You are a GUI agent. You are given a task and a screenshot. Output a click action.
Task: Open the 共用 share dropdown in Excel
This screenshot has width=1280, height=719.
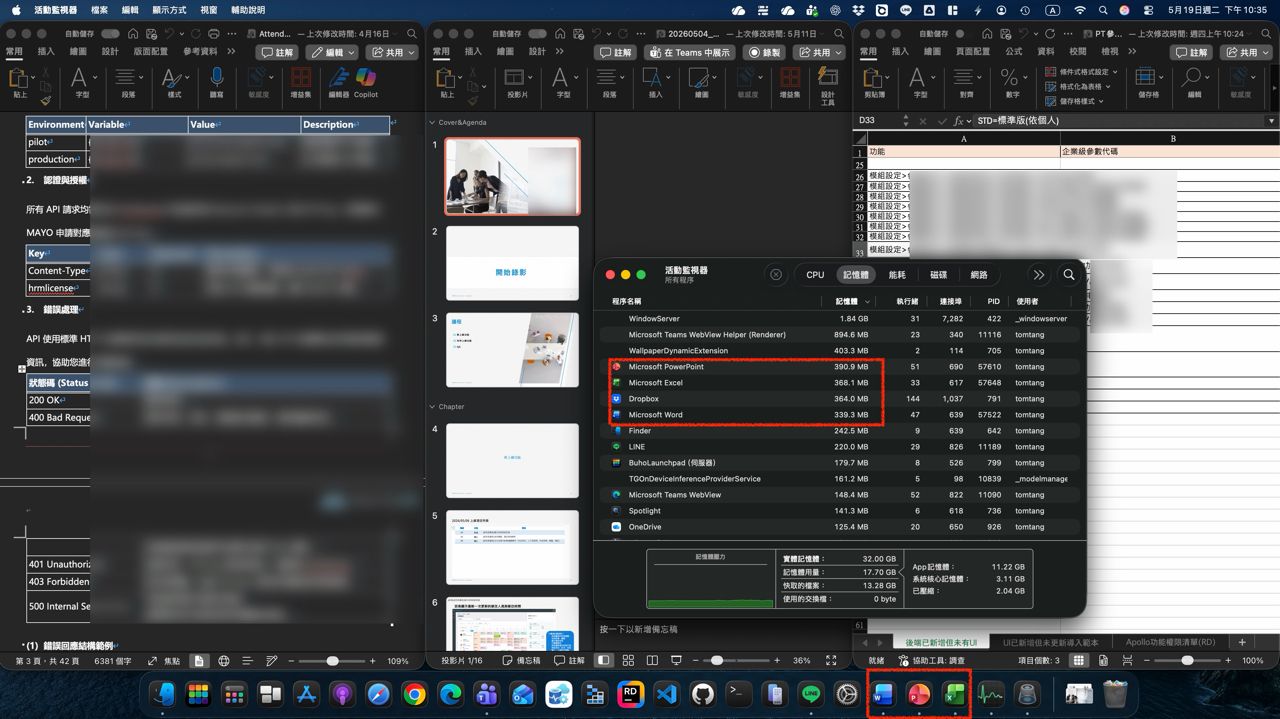[x=1246, y=52]
